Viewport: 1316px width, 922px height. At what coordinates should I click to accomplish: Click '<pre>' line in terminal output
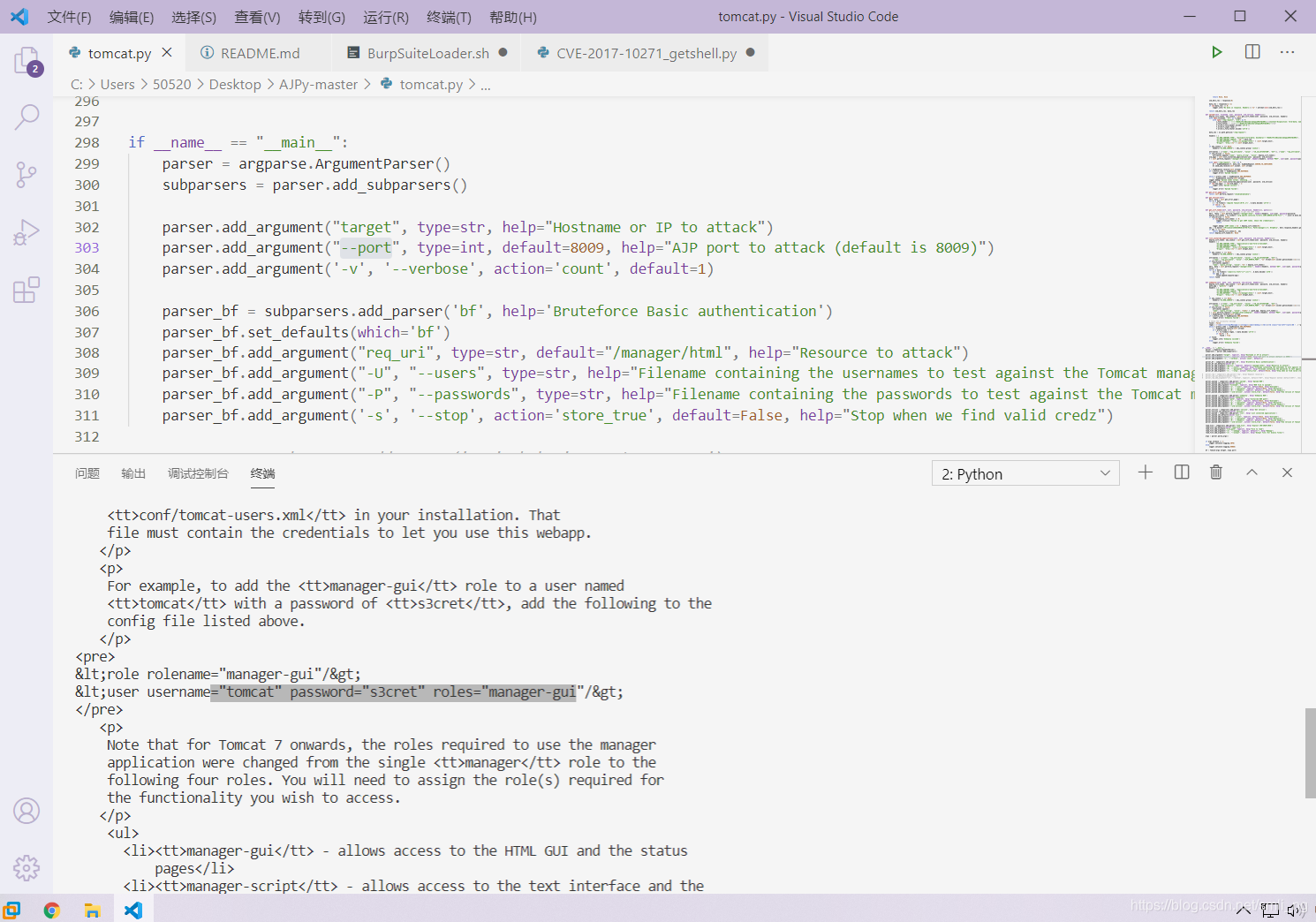pyautogui.click(x=95, y=656)
